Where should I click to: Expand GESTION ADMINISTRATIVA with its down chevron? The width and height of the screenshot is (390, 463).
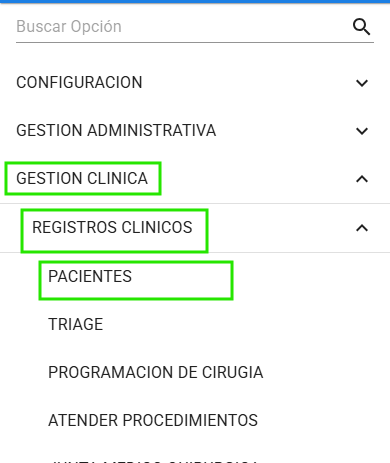point(362,131)
